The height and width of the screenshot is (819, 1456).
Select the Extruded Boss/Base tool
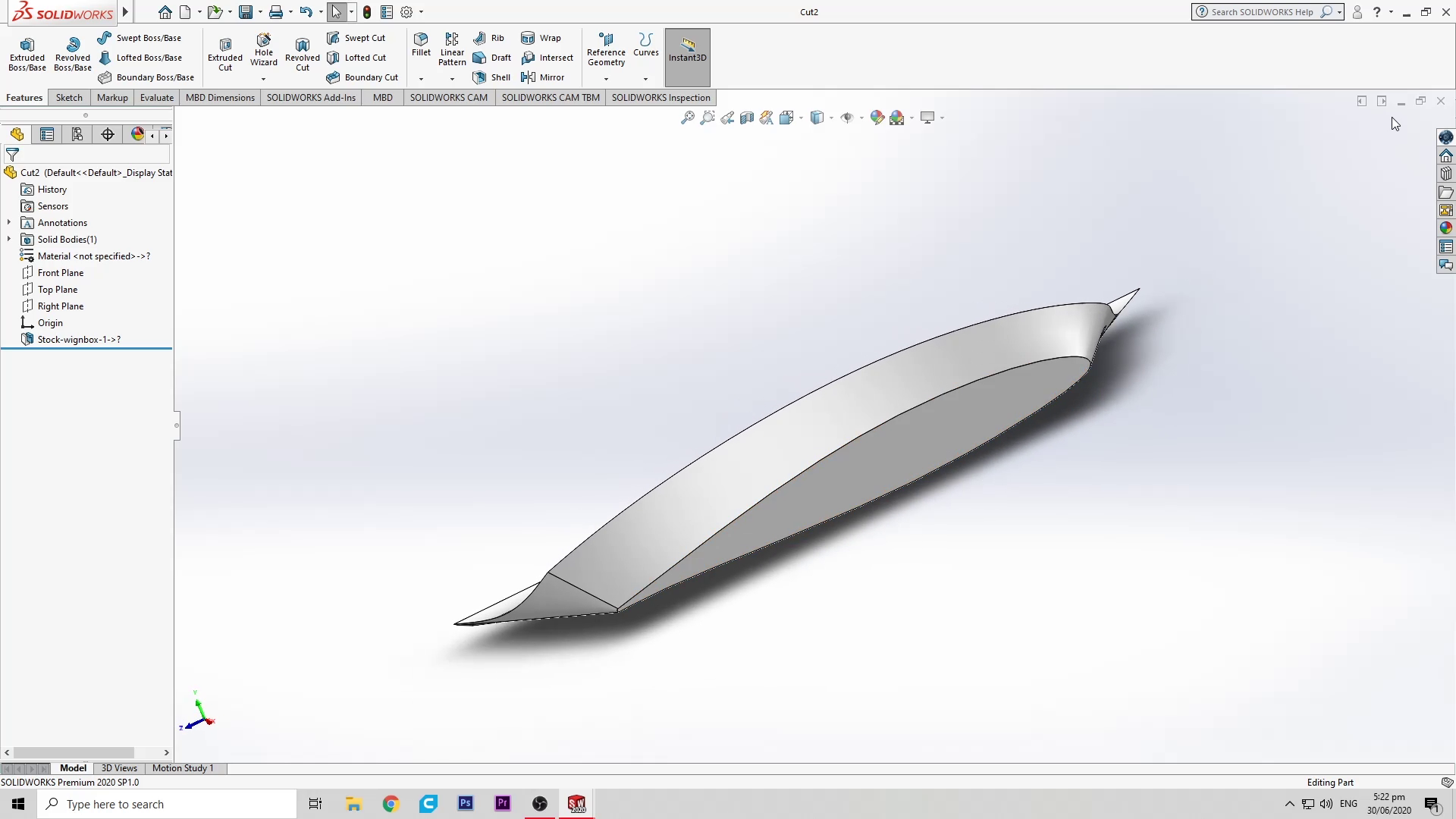27,54
